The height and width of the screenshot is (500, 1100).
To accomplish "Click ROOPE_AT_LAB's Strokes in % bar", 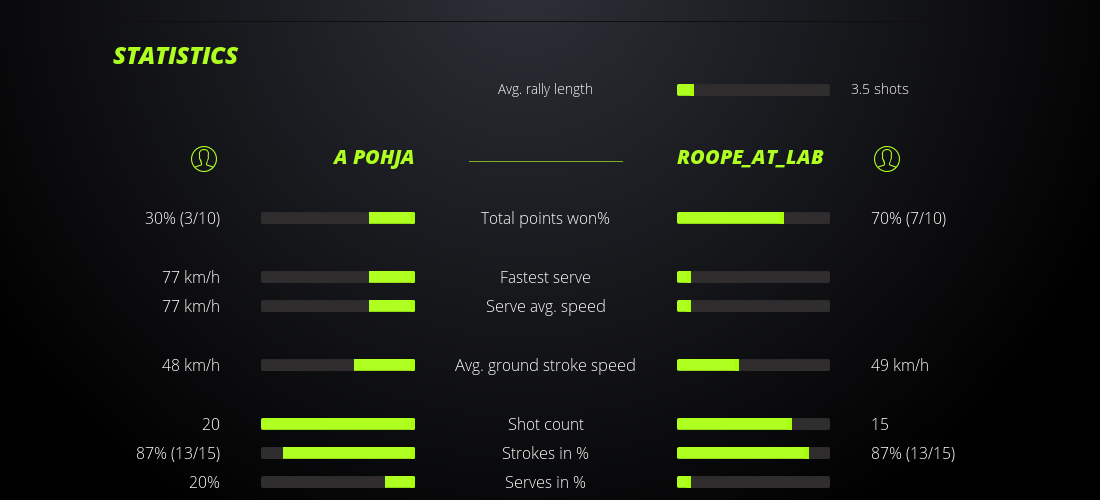I will pos(753,453).
